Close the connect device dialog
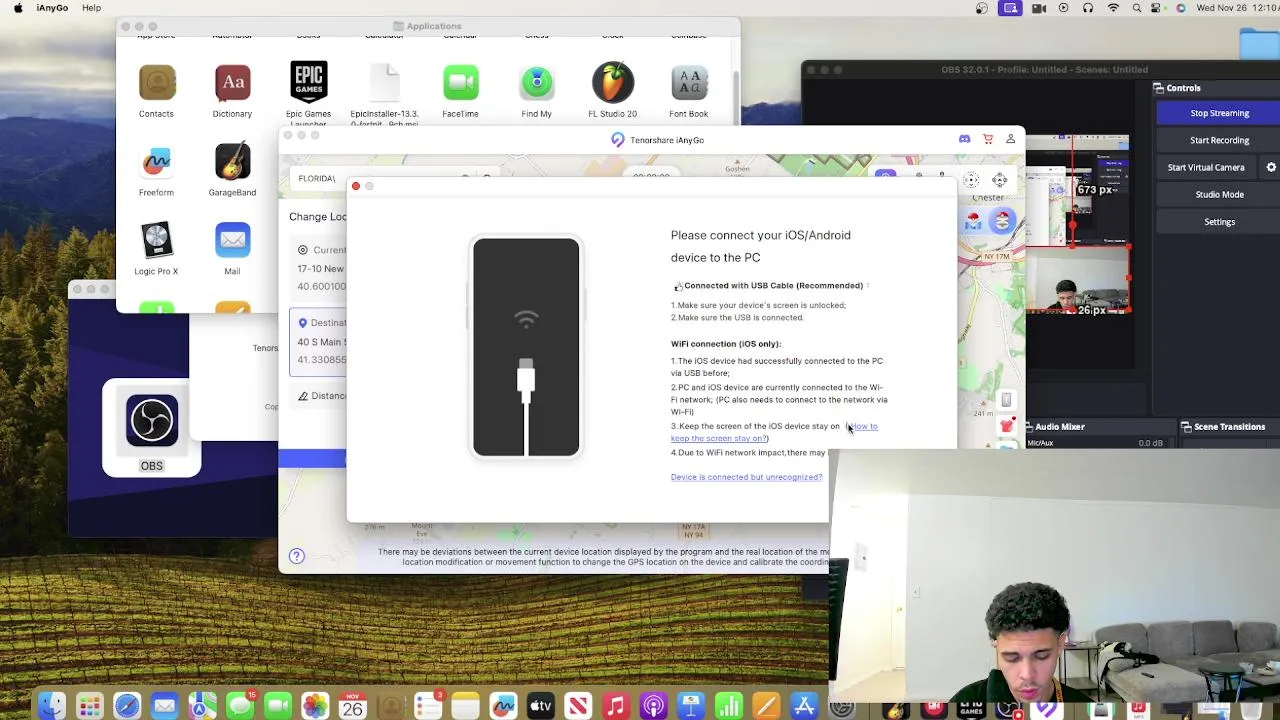The image size is (1280, 720). pos(355,186)
